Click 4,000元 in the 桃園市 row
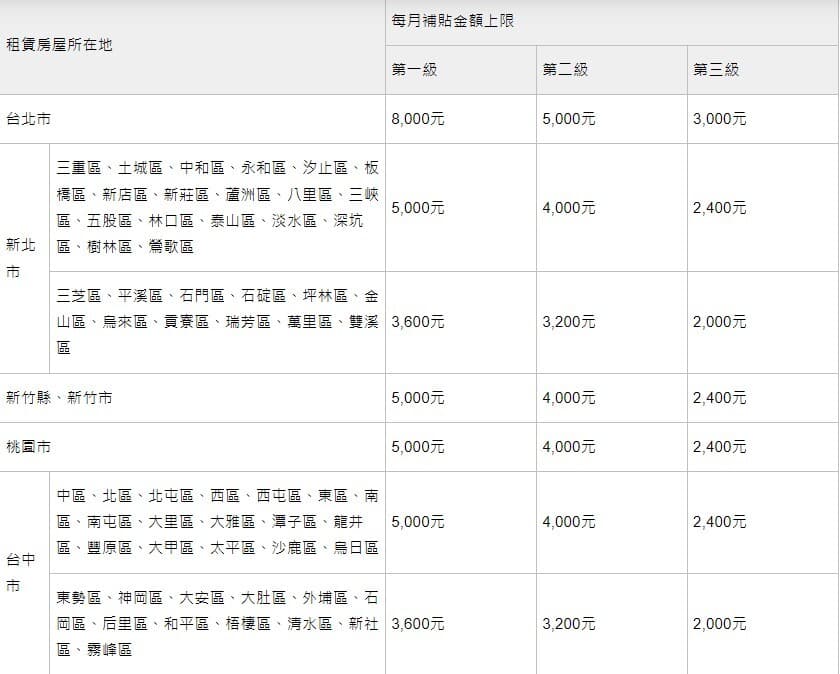 coord(569,447)
